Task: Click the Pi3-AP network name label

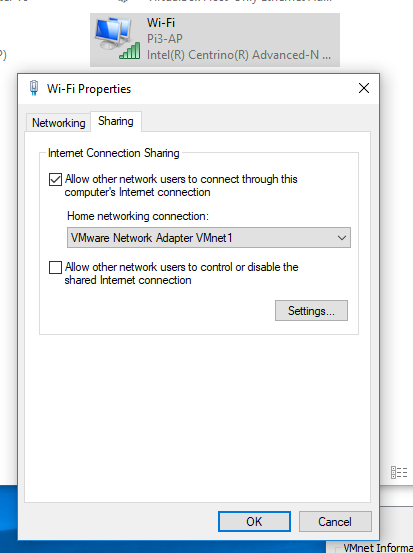Action: 165,39
